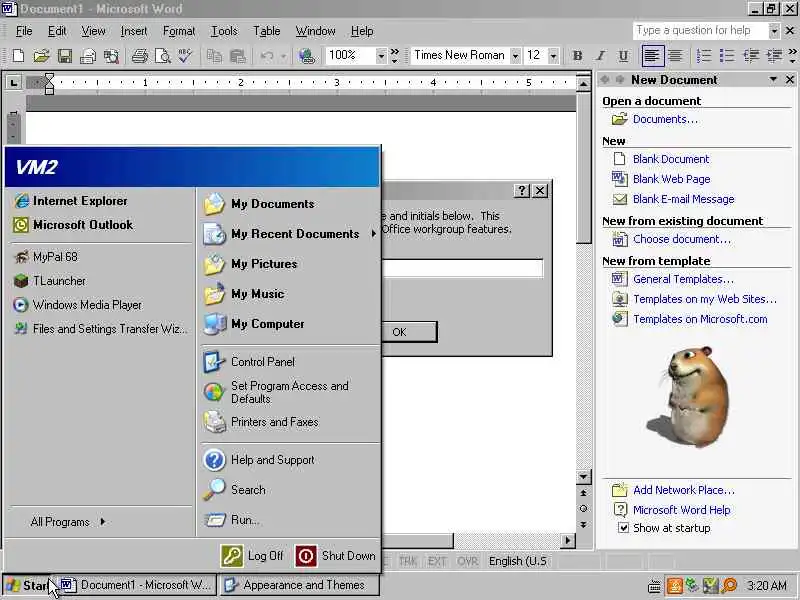Open the Times New Roman font dropdown

point(515,56)
